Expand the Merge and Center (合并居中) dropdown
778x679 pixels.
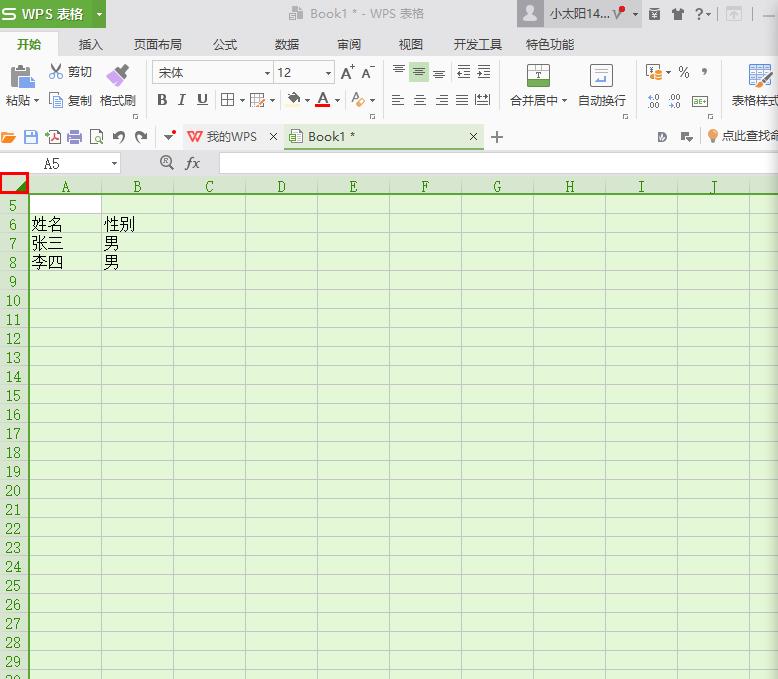coord(564,101)
